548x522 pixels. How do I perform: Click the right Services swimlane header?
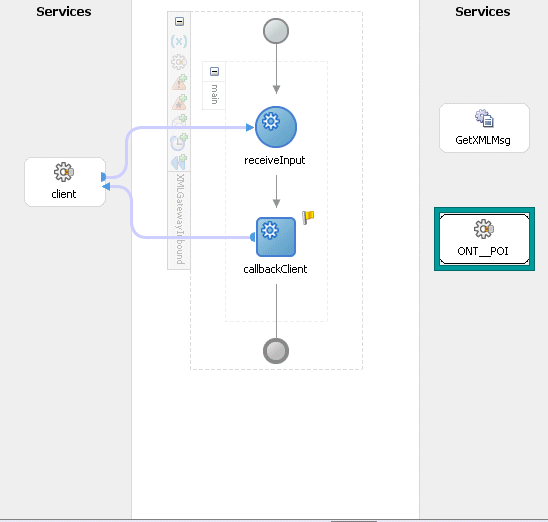483,12
